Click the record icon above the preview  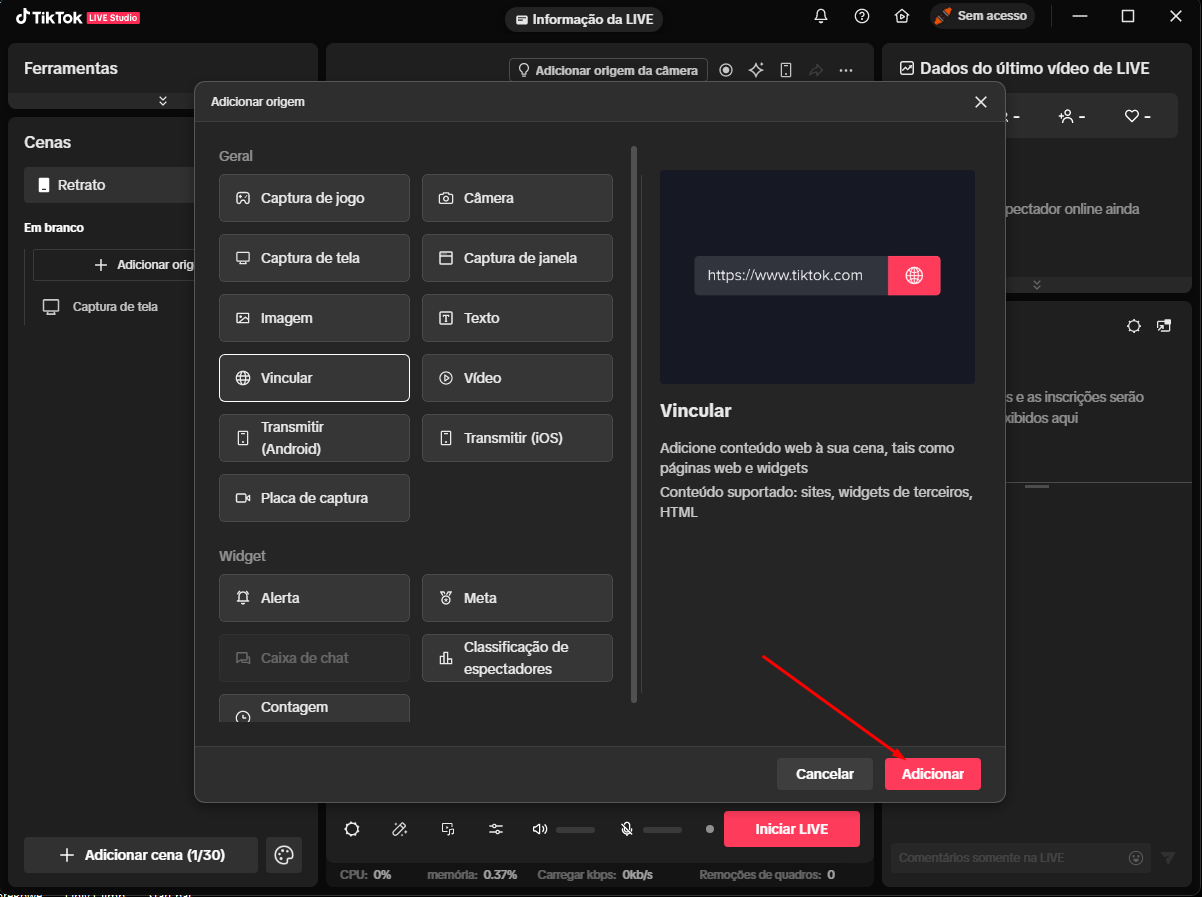(727, 70)
